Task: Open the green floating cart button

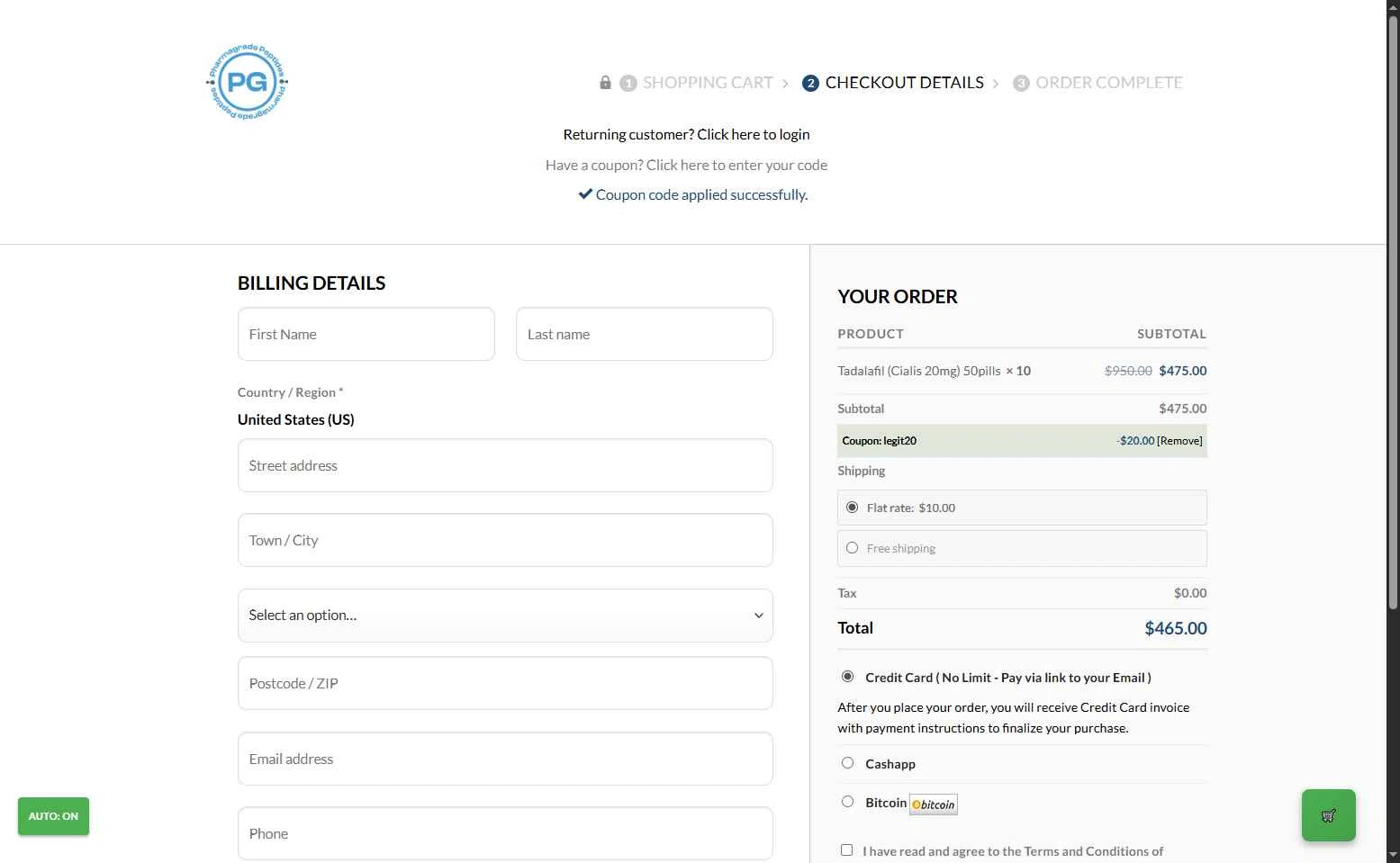Action: point(1328,815)
